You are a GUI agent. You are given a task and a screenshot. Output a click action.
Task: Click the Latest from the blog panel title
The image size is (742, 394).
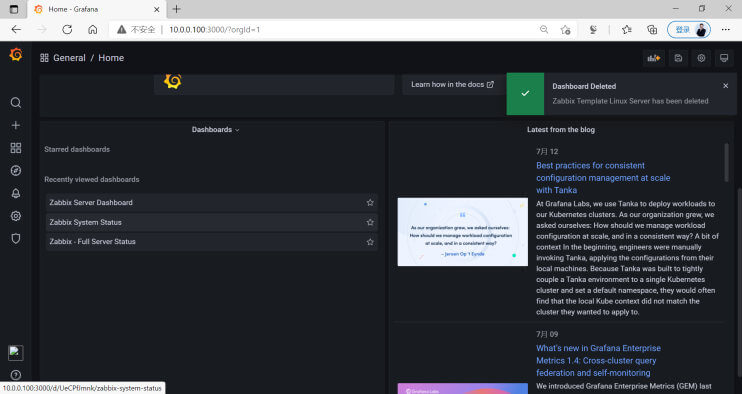click(x=561, y=130)
